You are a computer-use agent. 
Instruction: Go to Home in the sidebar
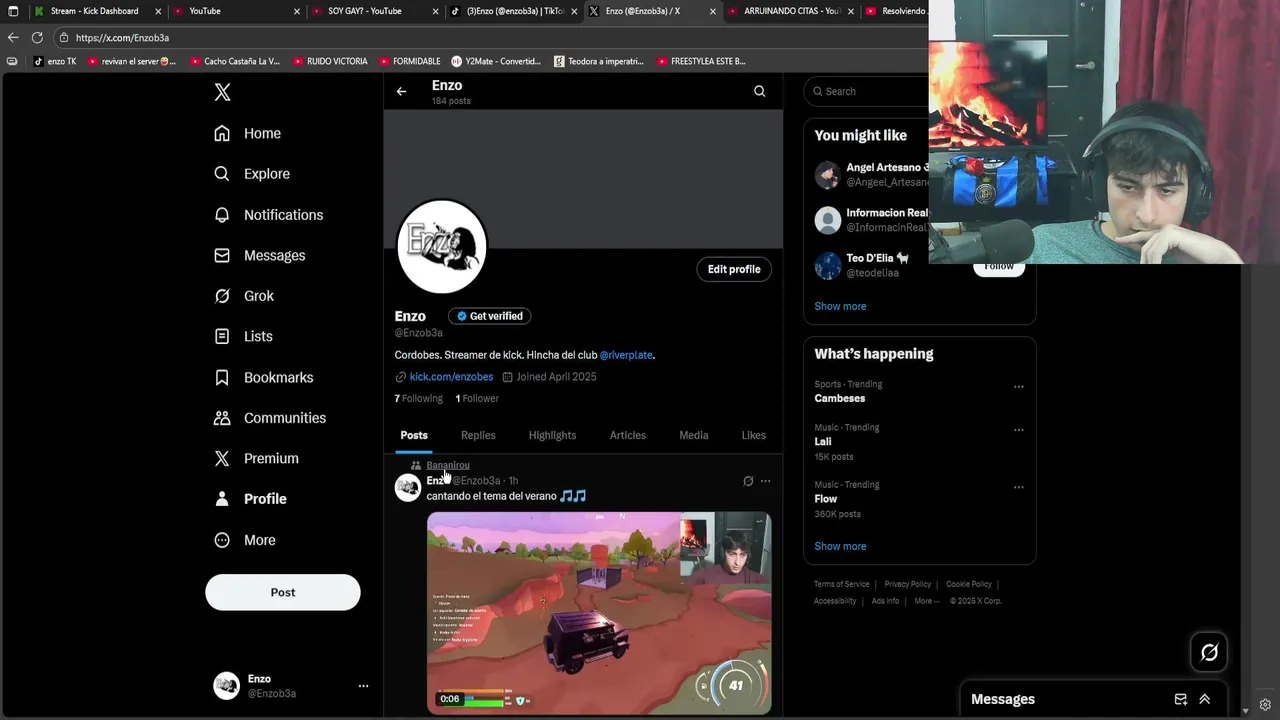pyautogui.click(x=247, y=133)
